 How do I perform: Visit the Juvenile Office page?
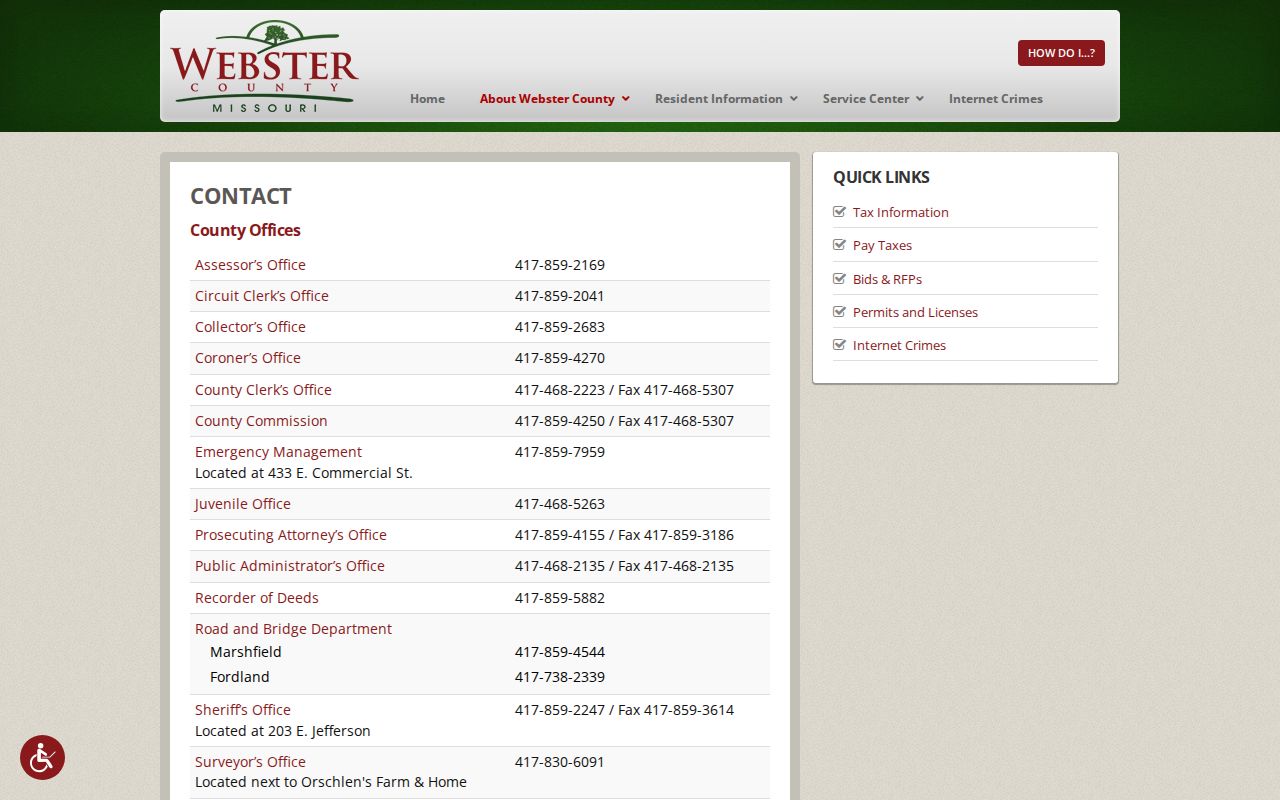[243, 504]
